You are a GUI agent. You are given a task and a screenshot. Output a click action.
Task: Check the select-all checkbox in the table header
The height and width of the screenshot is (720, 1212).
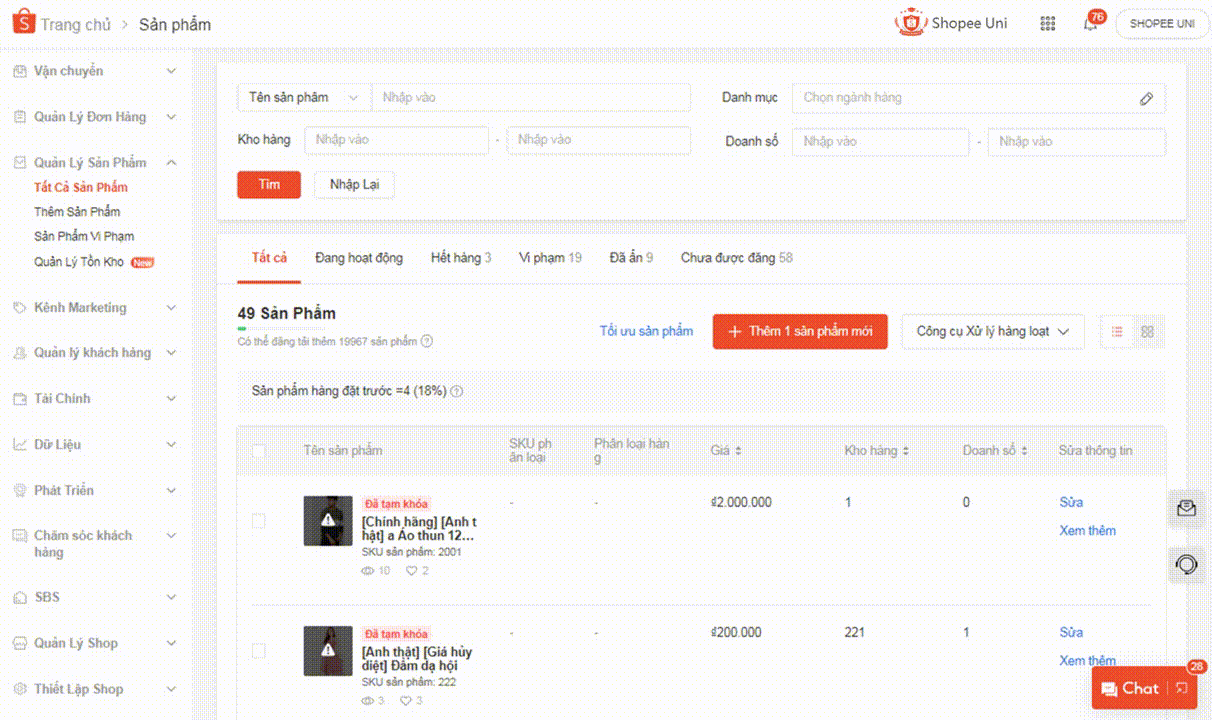(x=258, y=451)
